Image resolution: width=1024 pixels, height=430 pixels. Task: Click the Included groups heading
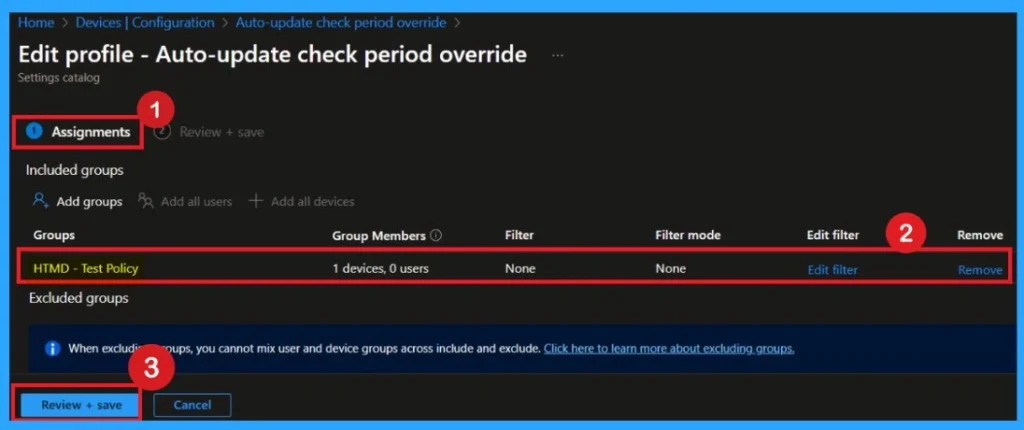tap(74, 171)
